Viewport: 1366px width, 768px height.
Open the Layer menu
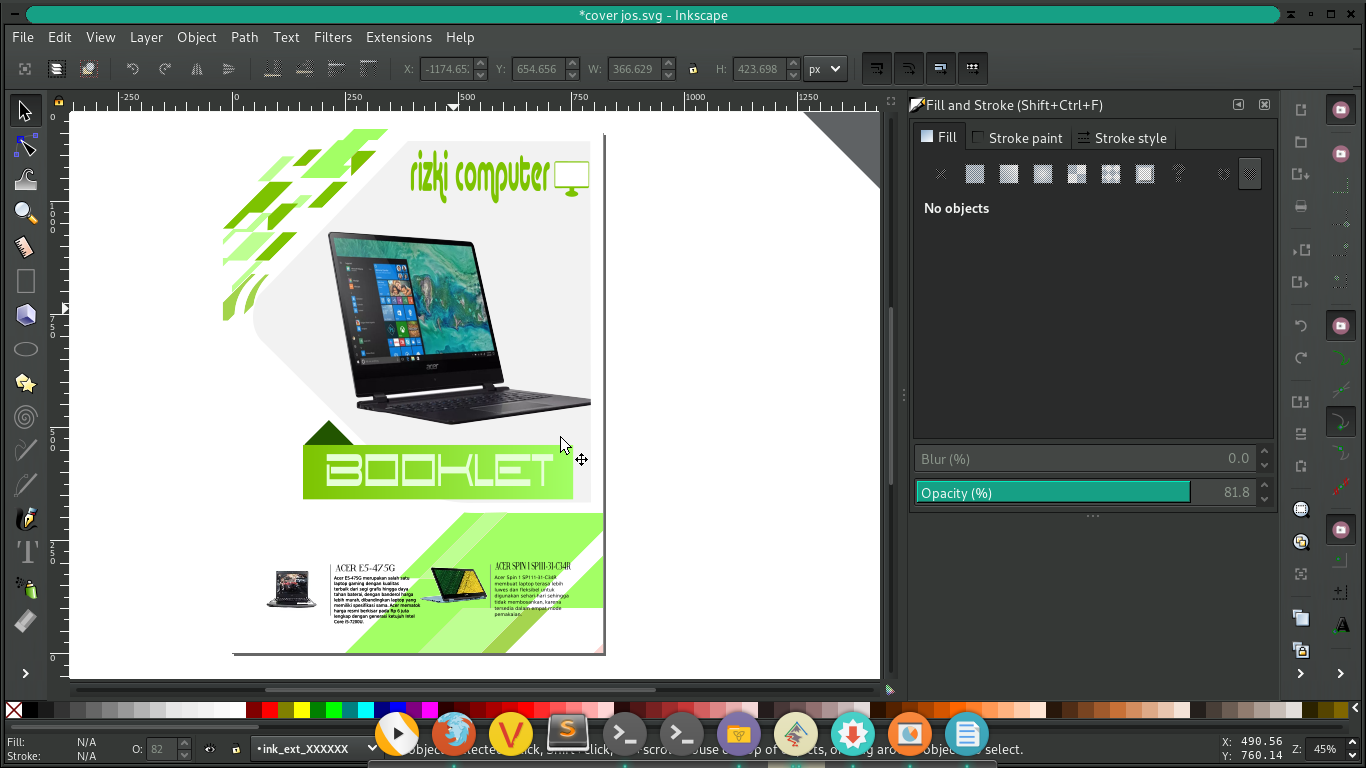coord(146,37)
